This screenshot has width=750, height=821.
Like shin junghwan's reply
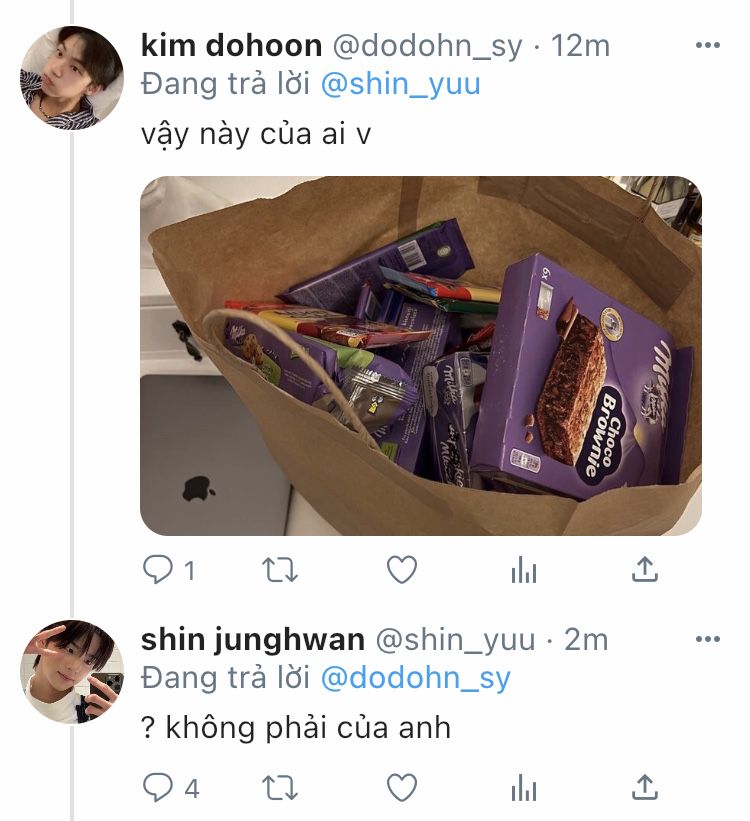[402, 787]
